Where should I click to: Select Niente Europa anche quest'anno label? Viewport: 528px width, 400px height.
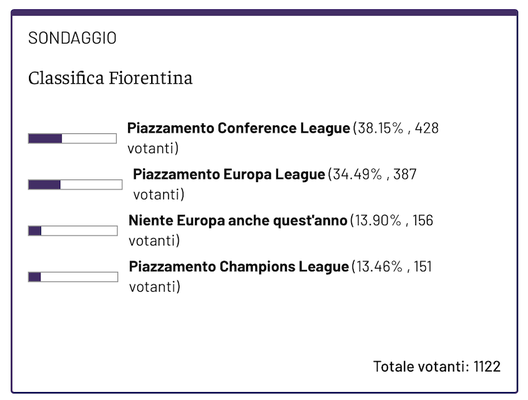238,221
